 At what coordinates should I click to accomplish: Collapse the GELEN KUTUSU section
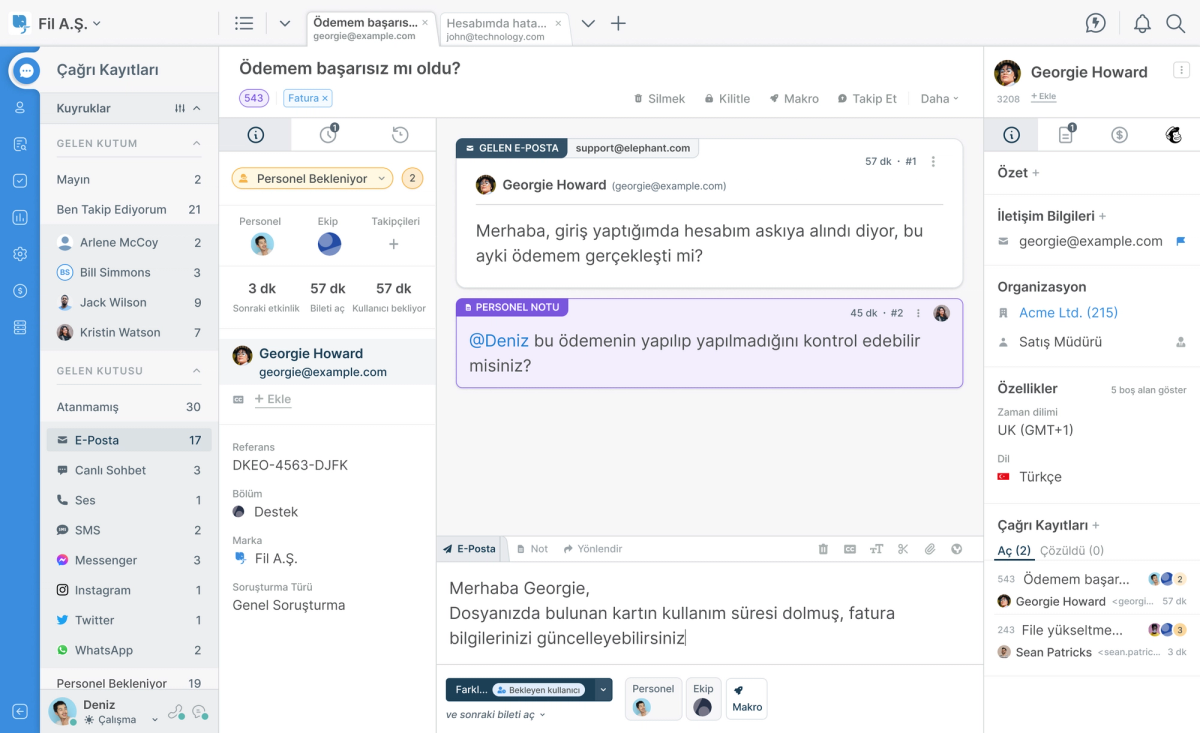pos(197,371)
